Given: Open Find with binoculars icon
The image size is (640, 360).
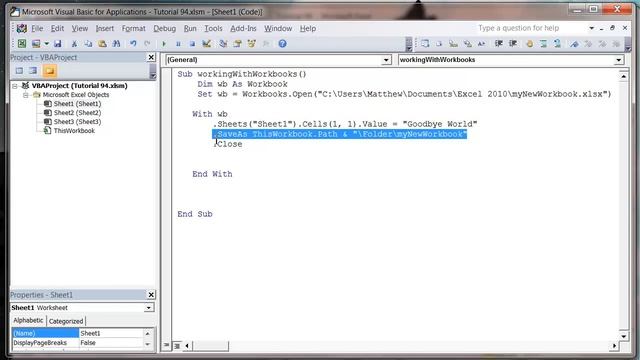Looking at the screenshot, I should click(x=116, y=44).
